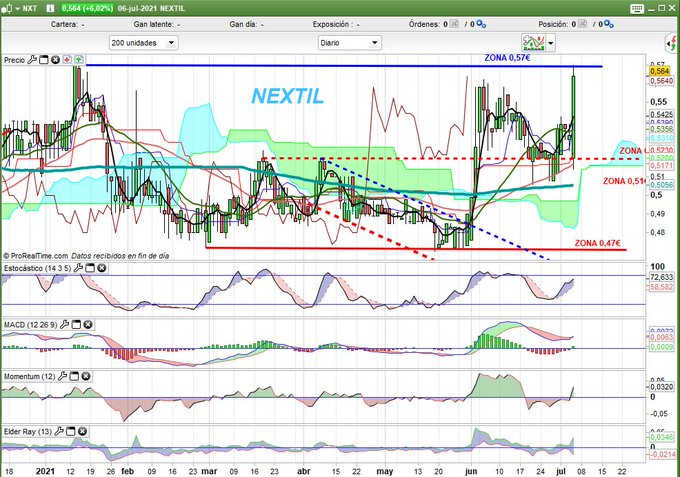Detach the Precio panel window icon

(44, 60)
